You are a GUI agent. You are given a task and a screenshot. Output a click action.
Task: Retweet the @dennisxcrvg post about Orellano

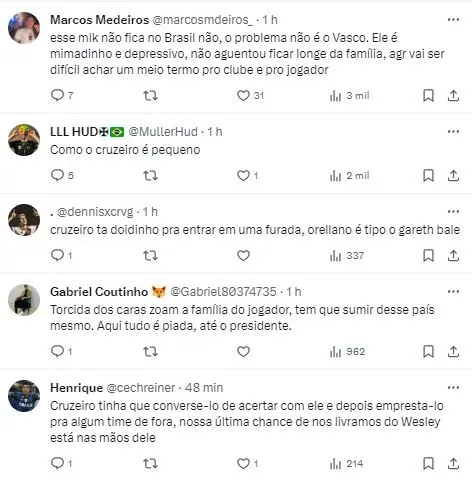[150, 256]
